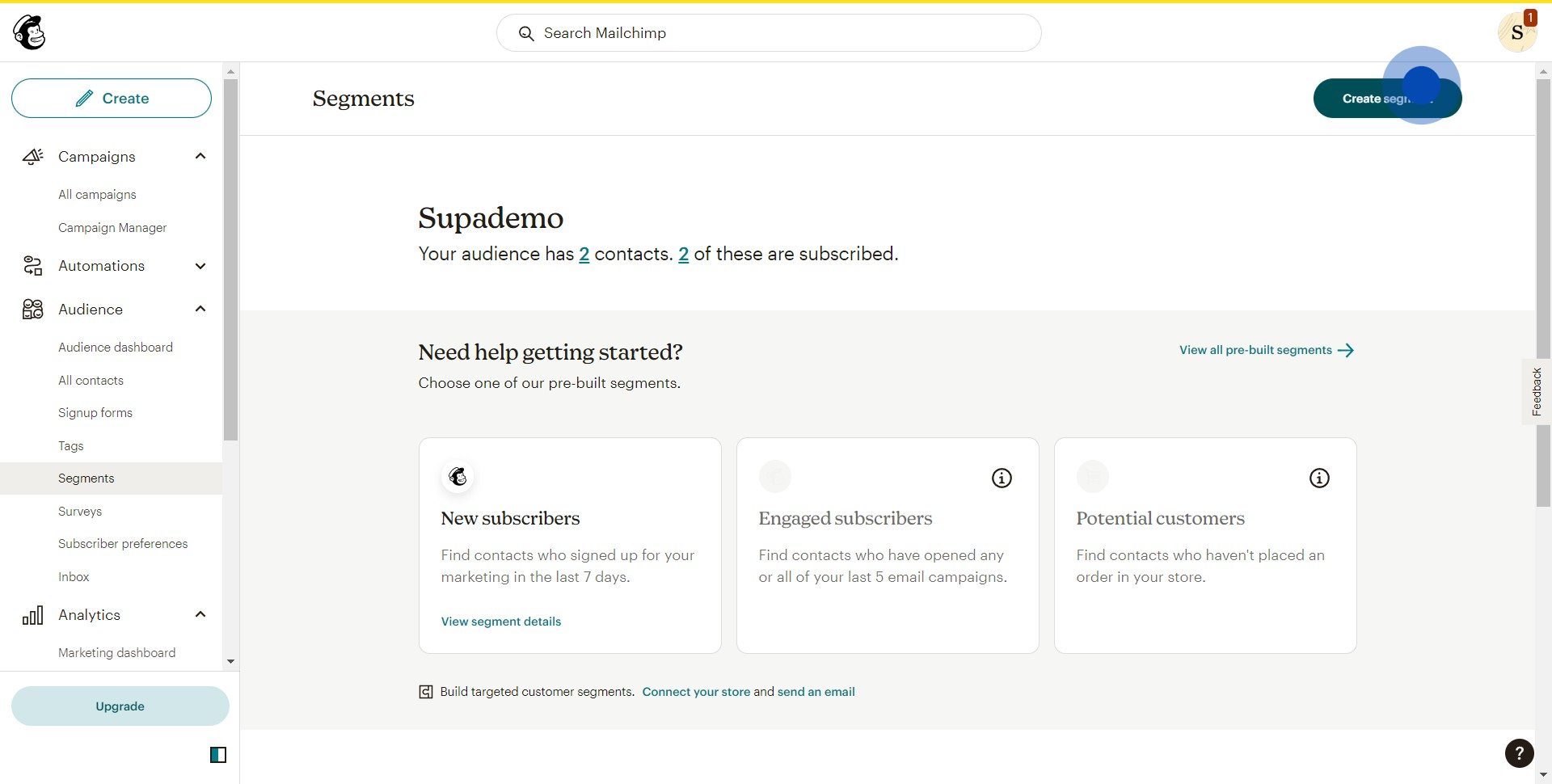The height and width of the screenshot is (784, 1552).
Task: Collapse the Campaigns section chevron
Action: (200, 156)
